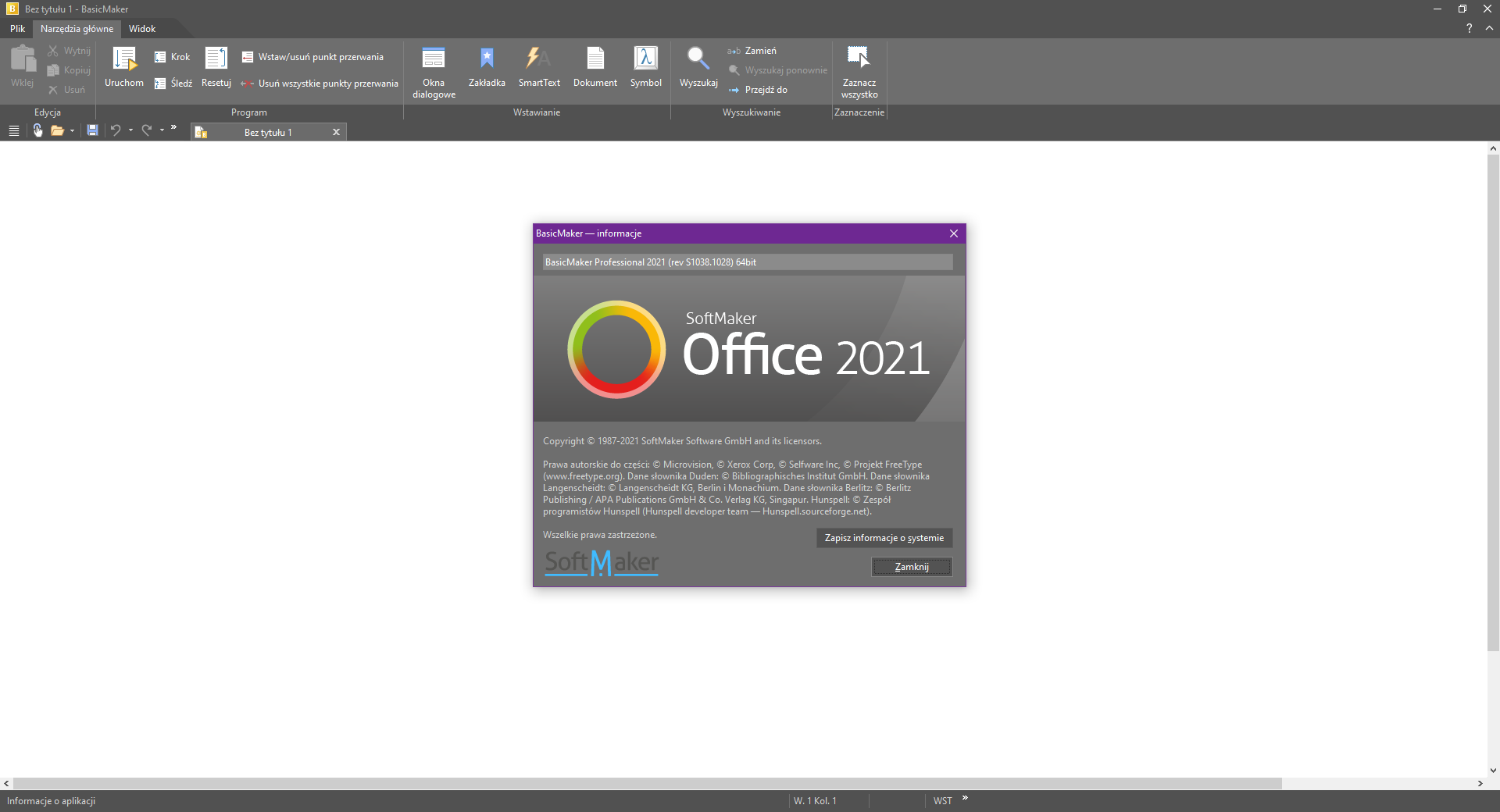This screenshot has height=812, width=1500.
Task: Click Przejdź do (go to)
Action: [758, 90]
